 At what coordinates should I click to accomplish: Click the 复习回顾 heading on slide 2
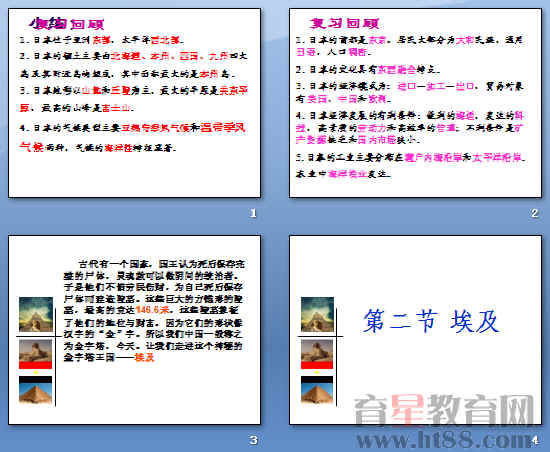pos(344,23)
